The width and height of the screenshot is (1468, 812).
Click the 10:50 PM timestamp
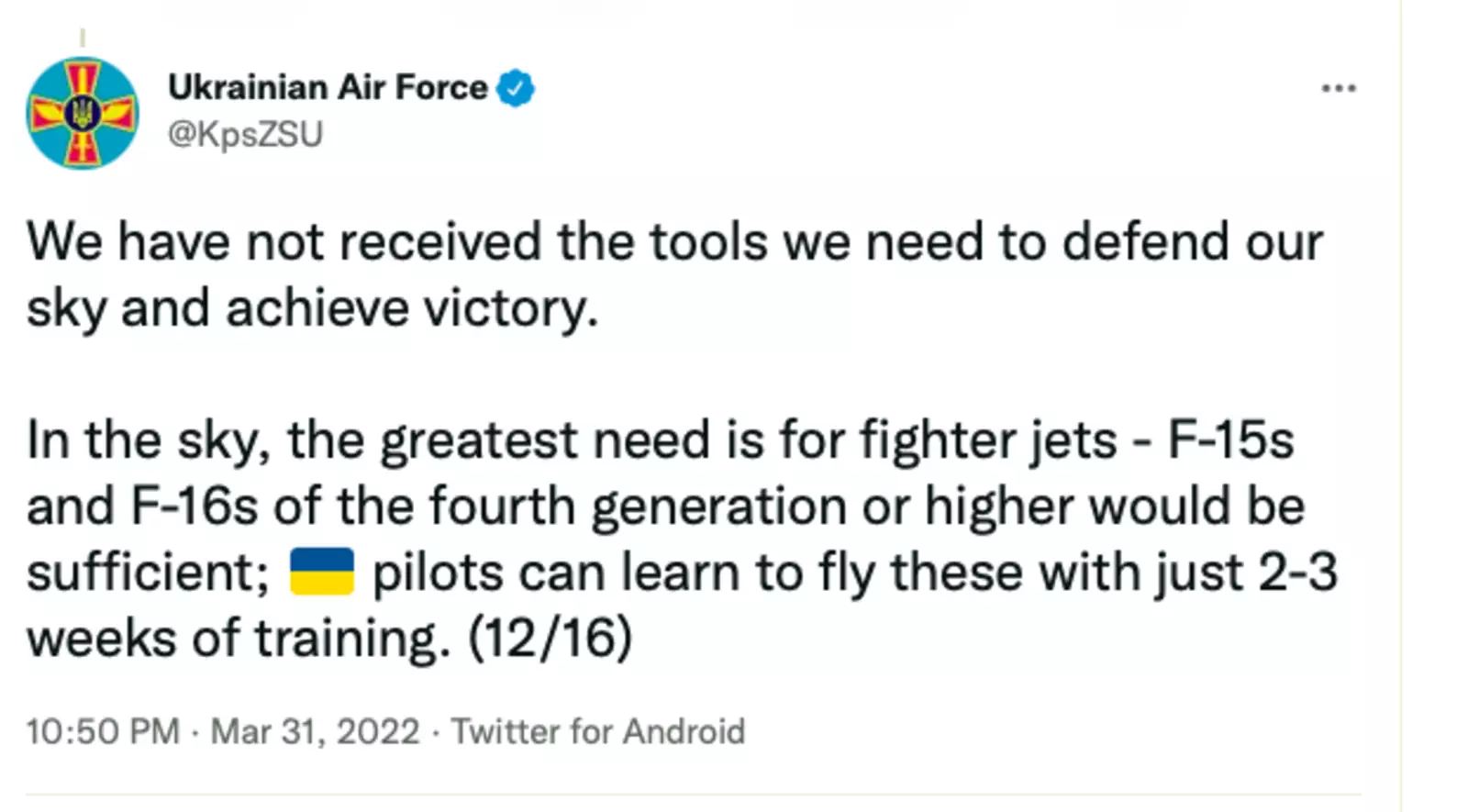point(103,732)
